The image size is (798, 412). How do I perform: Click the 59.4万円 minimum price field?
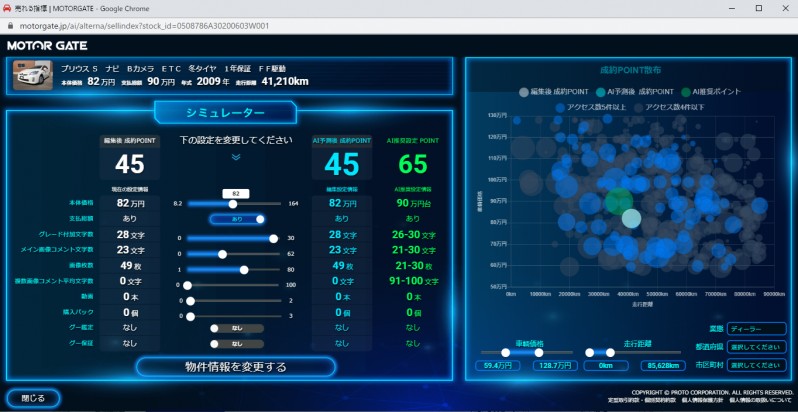(x=498, y=365)
